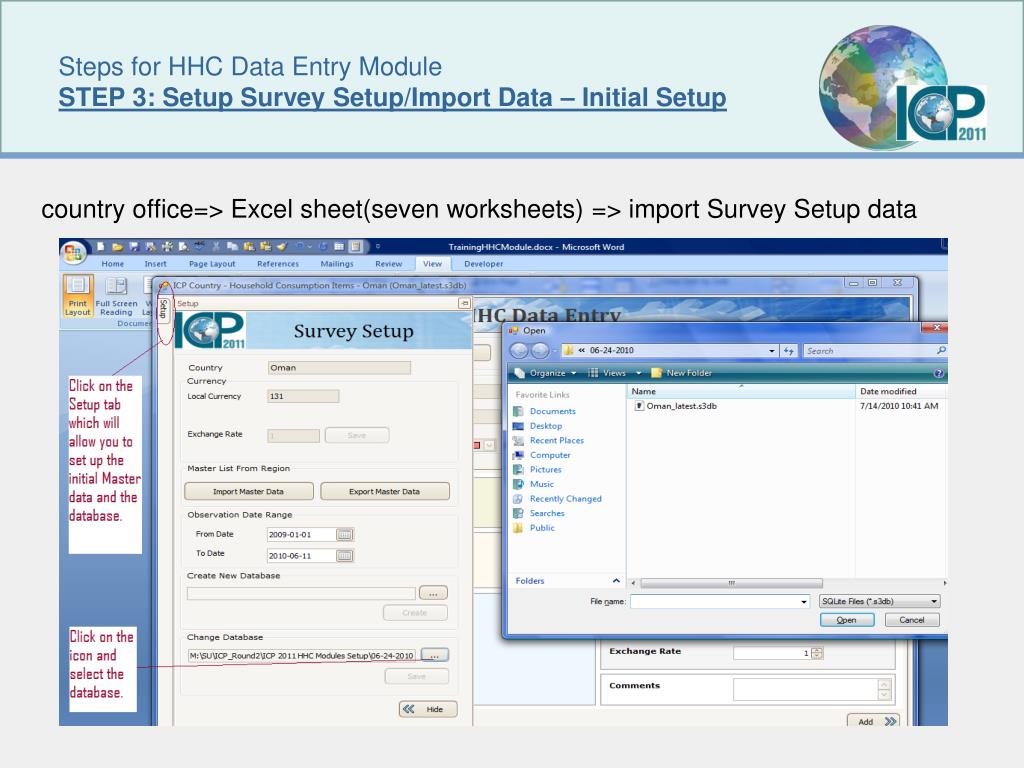1024x768 pixels.
Task: Click Forward arrow in Open dialog
Action: 540,351
